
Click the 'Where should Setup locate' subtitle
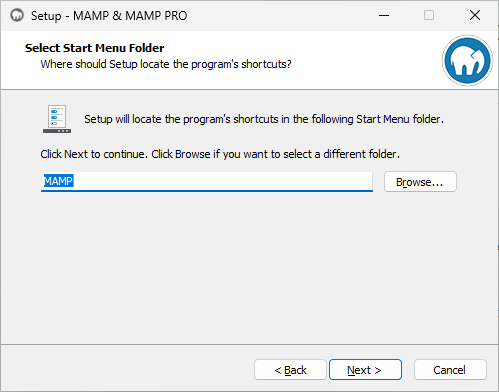pyautogui.click(x=166, y=64)
